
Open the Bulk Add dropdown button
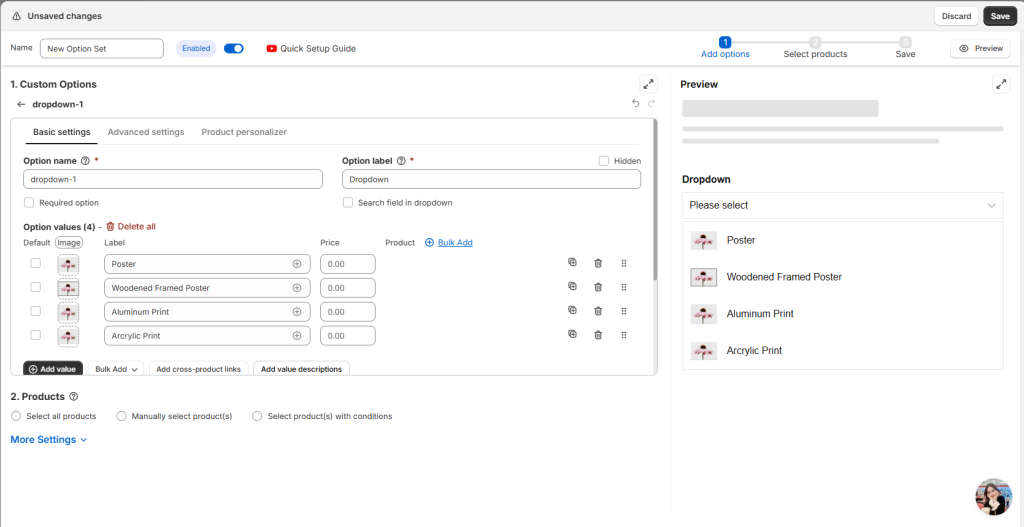point(116,369)
